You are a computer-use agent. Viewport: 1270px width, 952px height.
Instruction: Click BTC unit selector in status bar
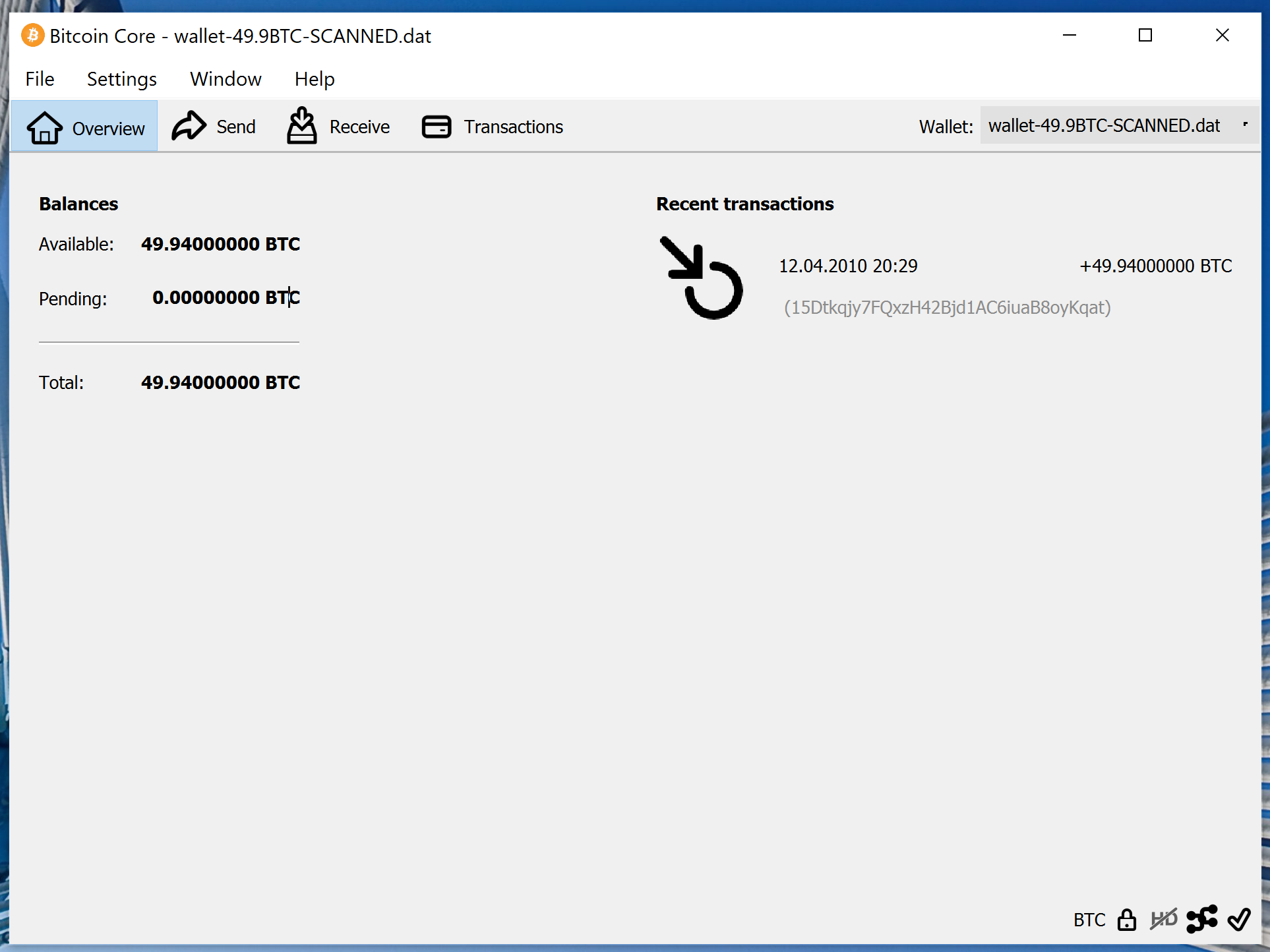pyautogui.click(x=1089, y=920)
